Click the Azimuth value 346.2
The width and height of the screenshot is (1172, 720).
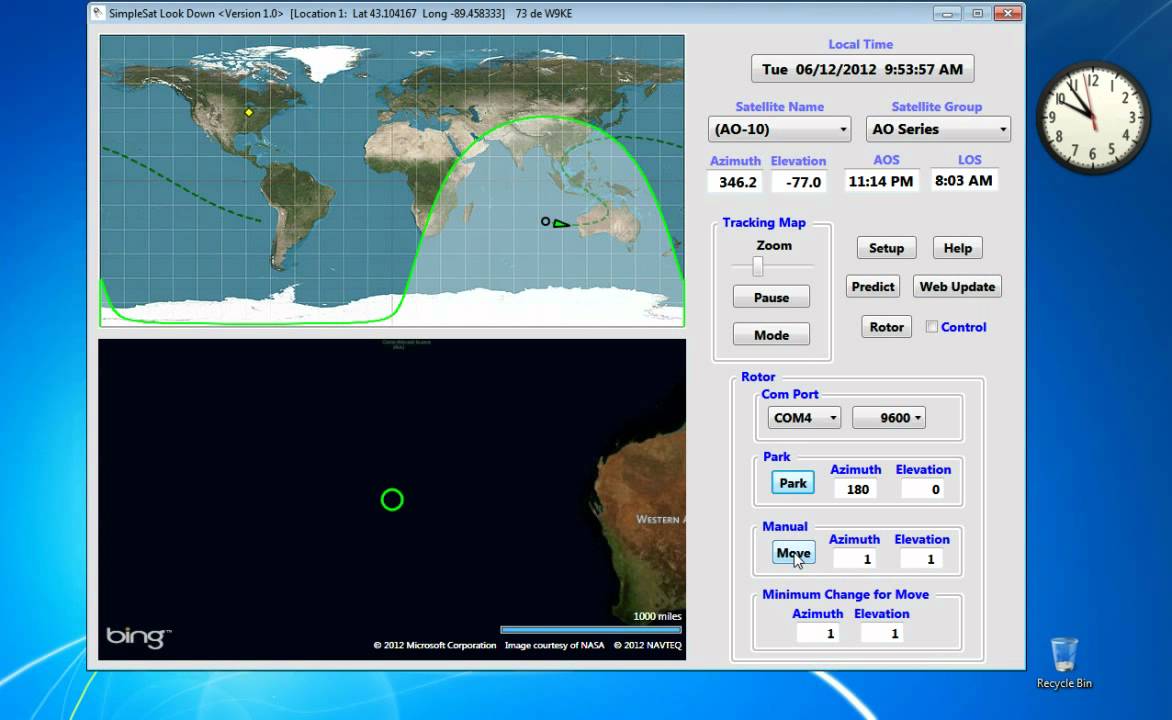pos(737,182)
